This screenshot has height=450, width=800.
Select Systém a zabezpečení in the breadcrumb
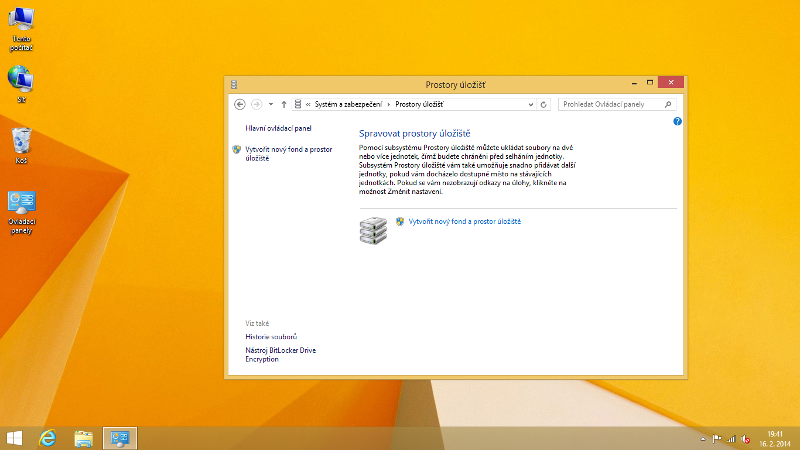(x=349, y=104)
